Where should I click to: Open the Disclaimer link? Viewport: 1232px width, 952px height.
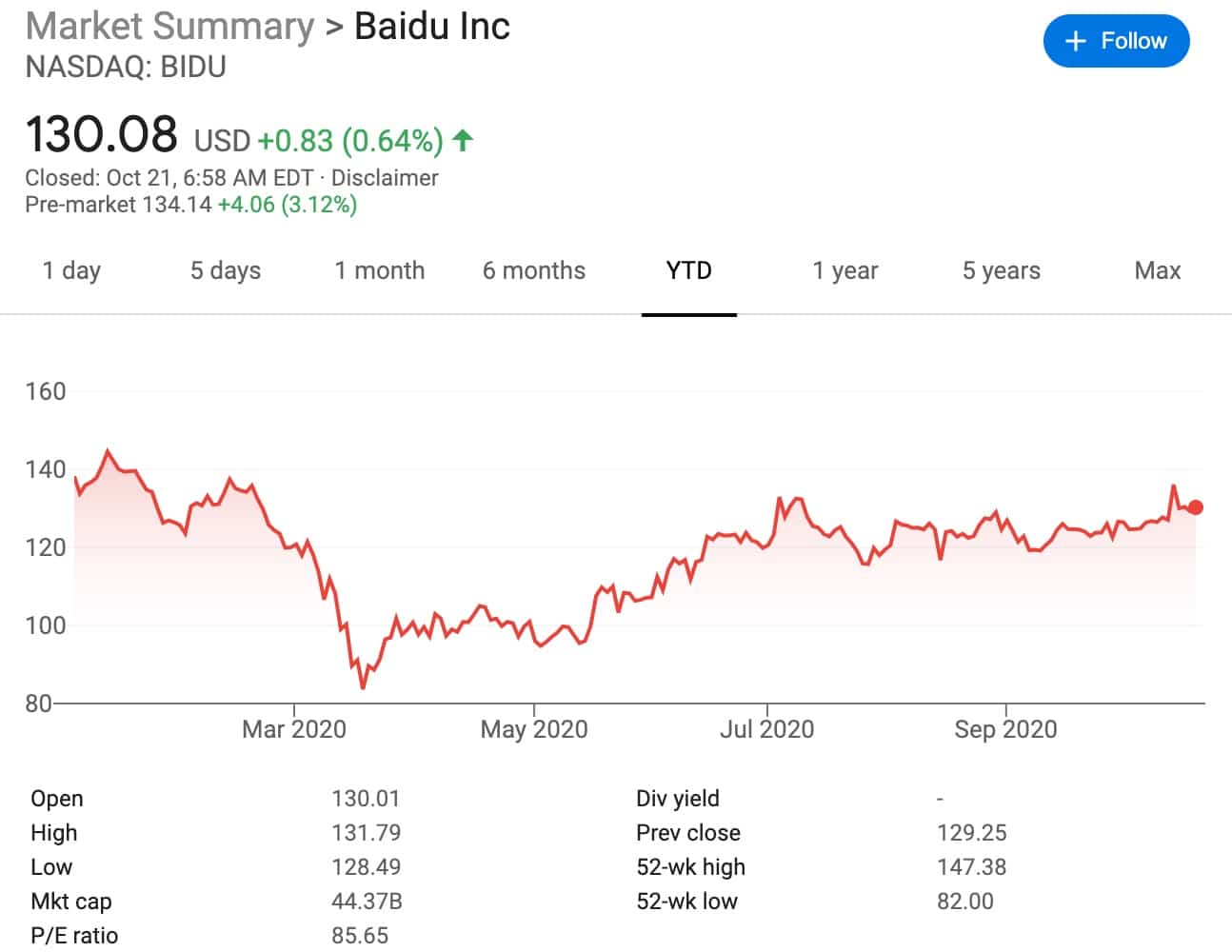pos(385,178)
